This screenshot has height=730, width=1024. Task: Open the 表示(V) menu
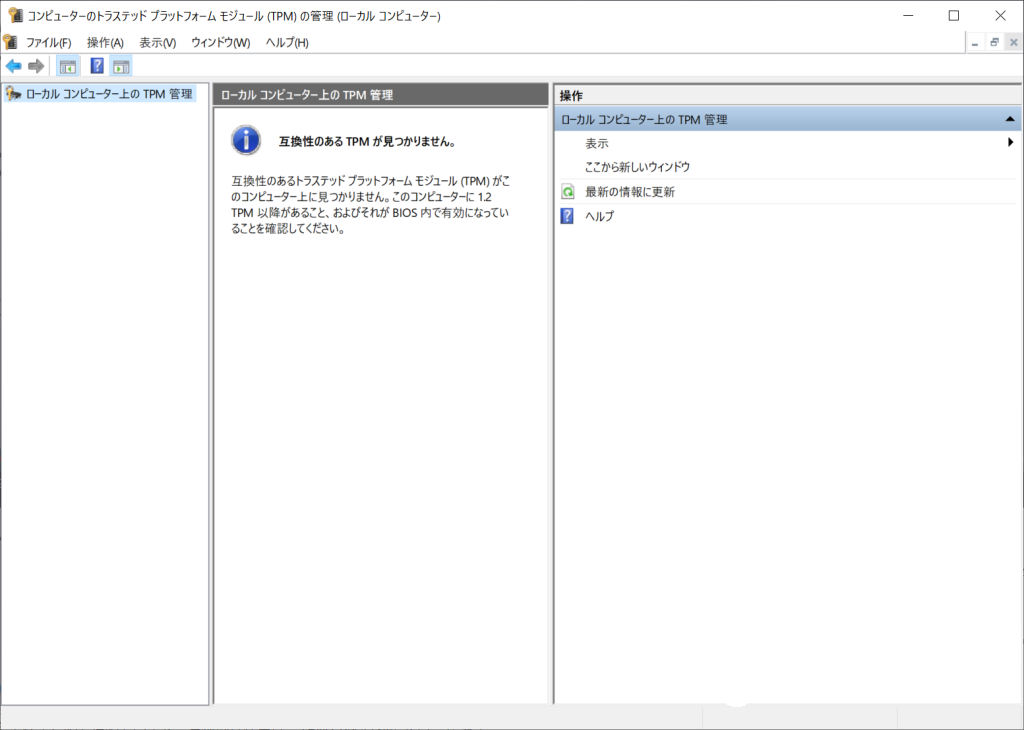click(157, 42)
